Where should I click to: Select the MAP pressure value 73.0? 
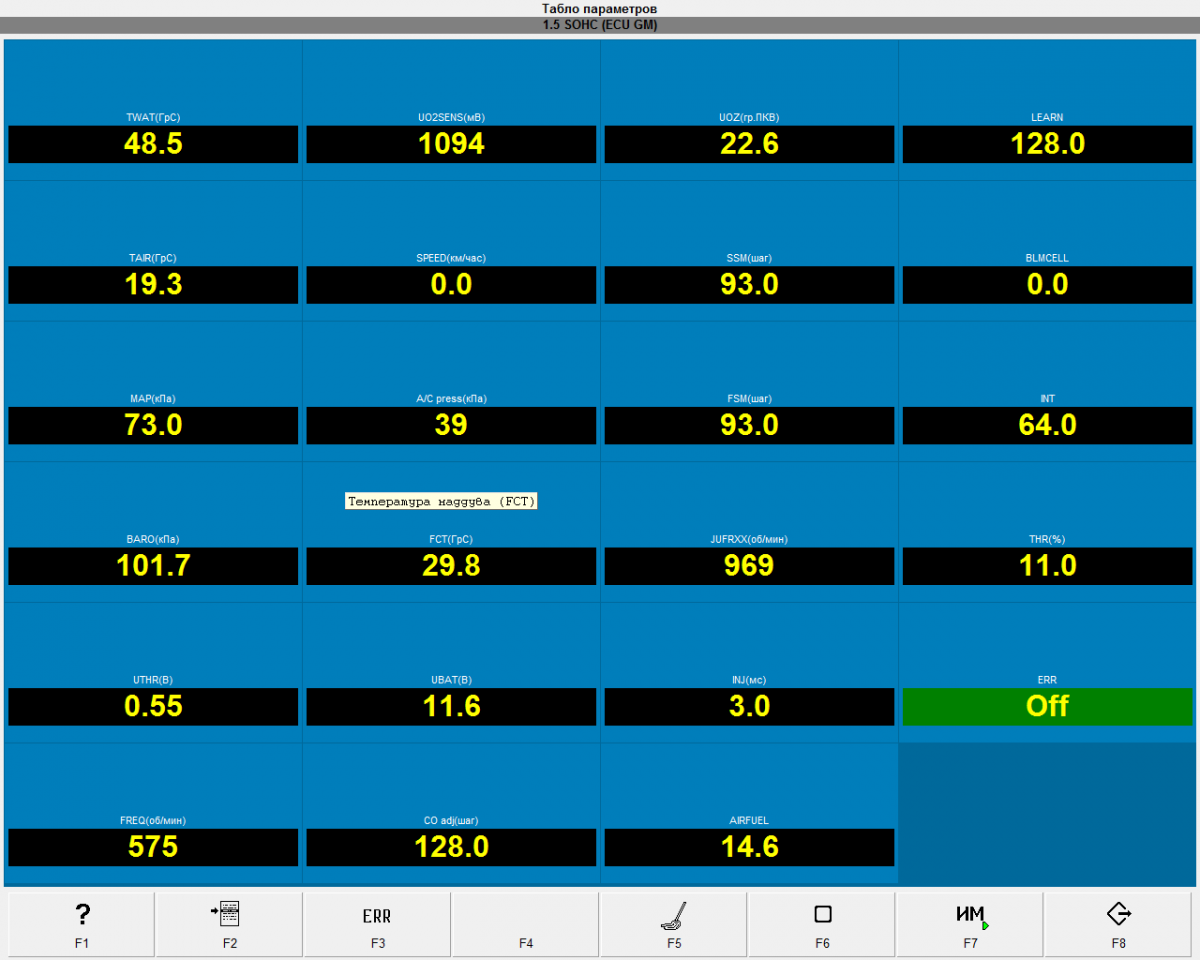coord(153,425)
